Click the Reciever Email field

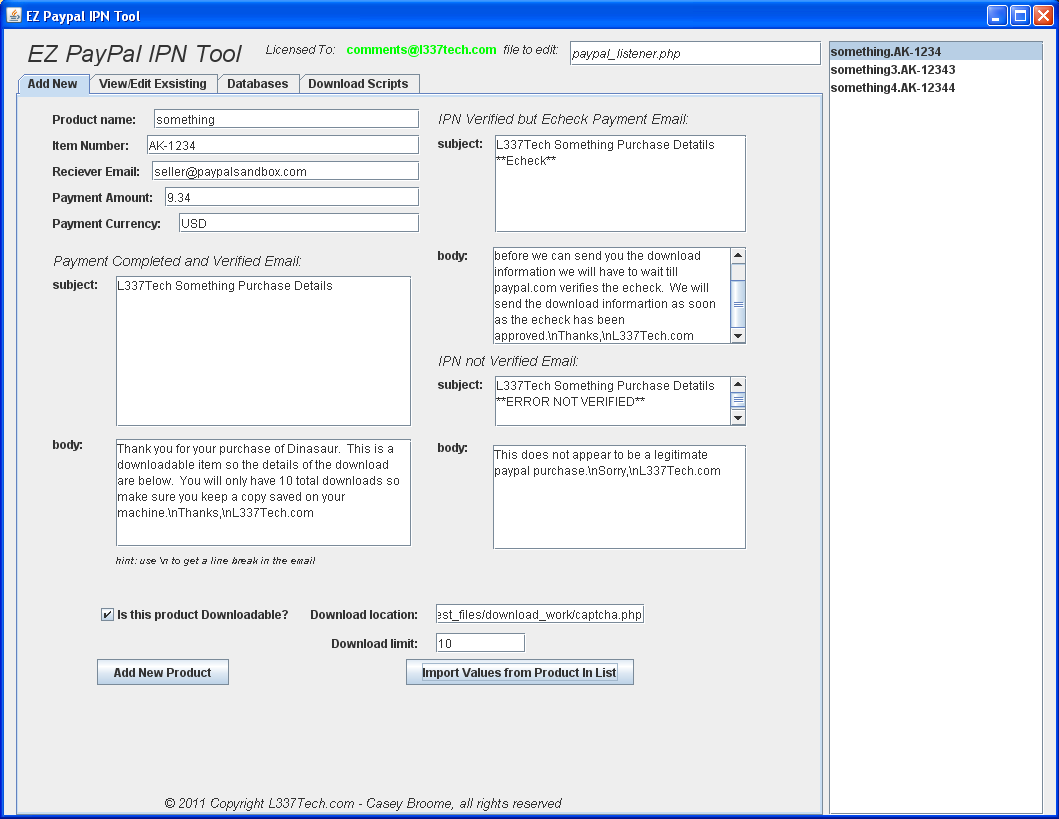coord(285,171)
